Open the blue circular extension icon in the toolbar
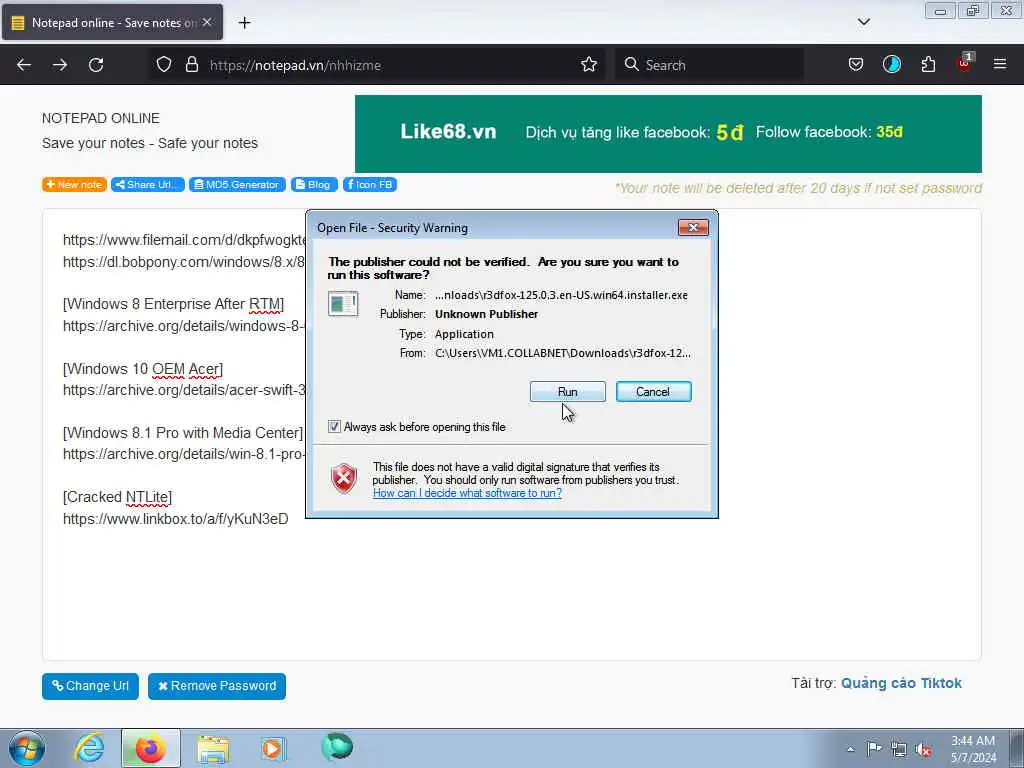Viewport: 1024px width, 768px height. [891, 65]
